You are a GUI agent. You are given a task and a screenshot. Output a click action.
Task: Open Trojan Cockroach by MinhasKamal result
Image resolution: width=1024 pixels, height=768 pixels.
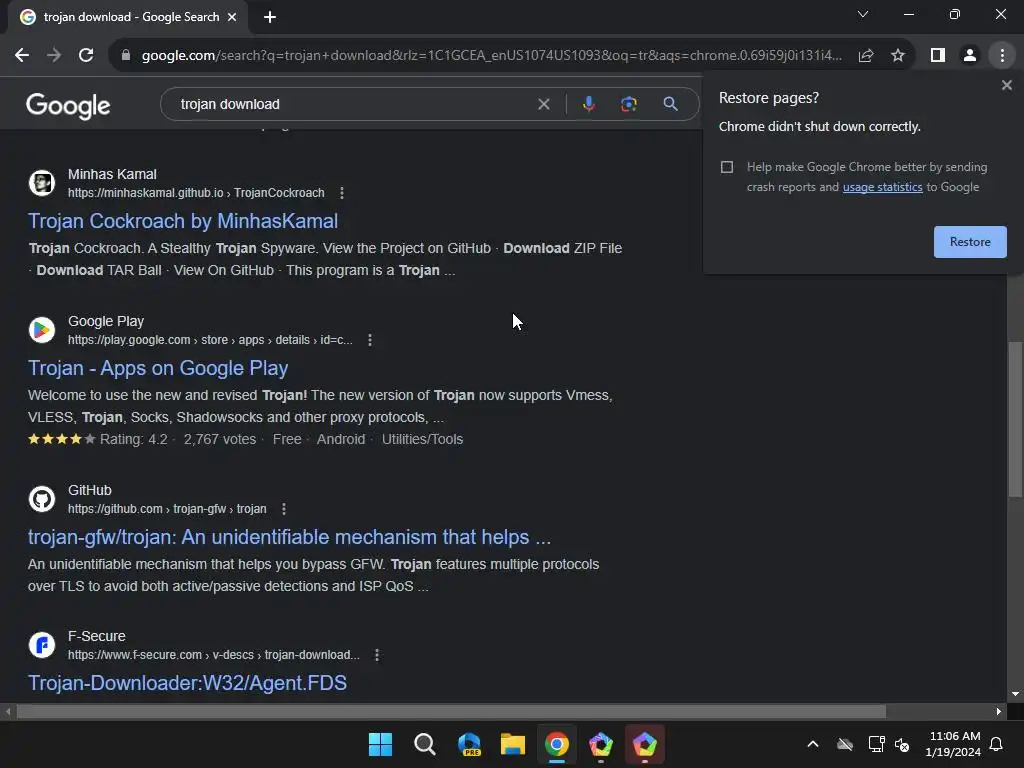(x=183, y=221)
